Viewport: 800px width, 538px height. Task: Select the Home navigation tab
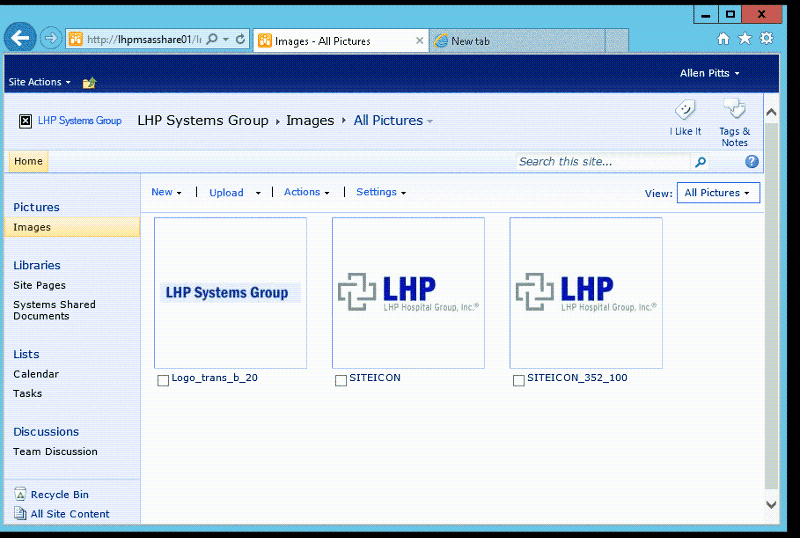(x=28, y=161)
